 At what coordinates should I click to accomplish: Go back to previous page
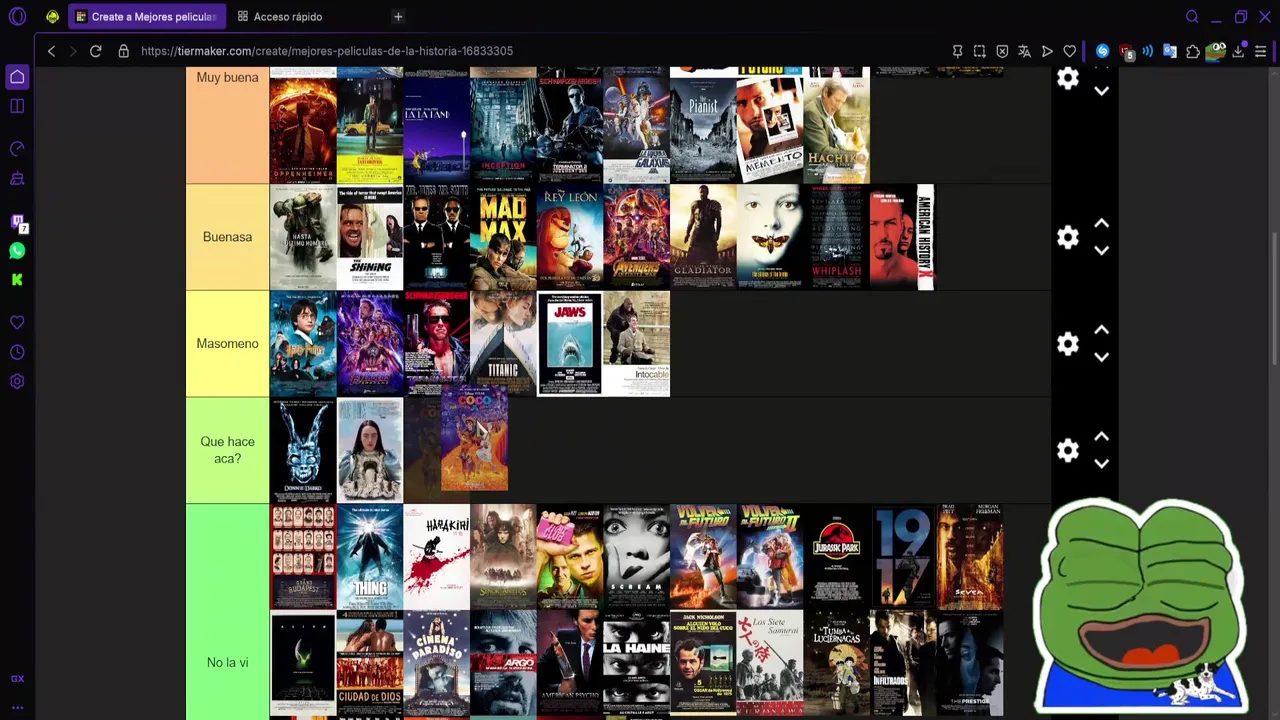pyautogui.click(x=51, y=51)
